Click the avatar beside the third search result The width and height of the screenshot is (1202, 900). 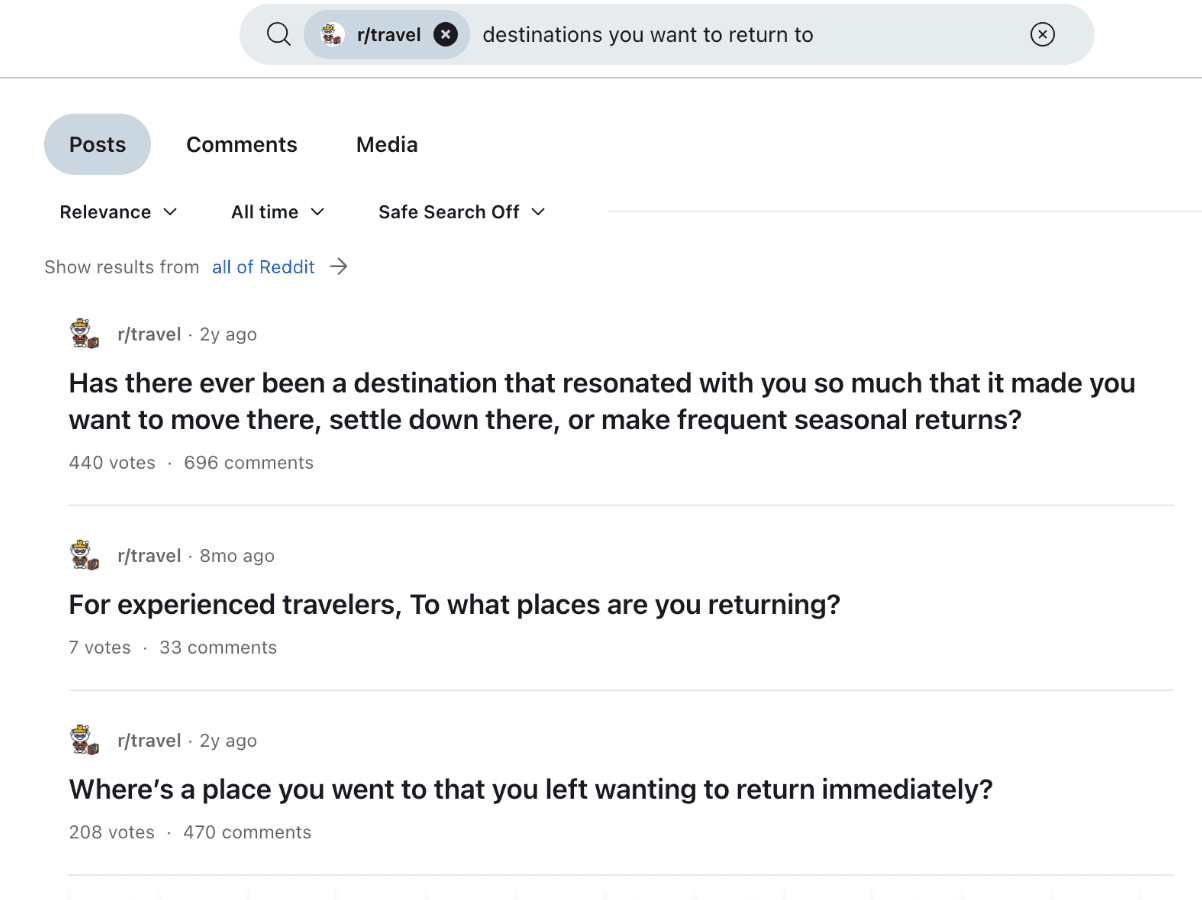tap(84, 740)
